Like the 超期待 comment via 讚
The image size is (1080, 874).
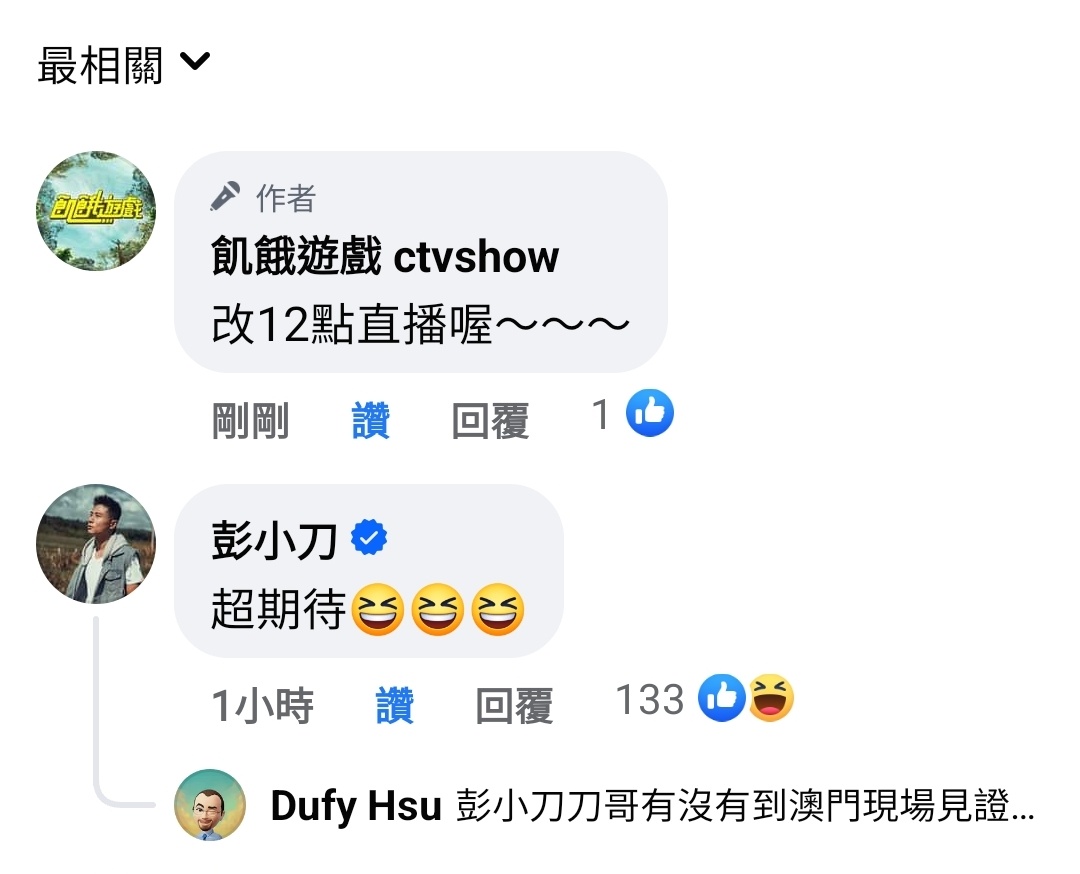[x=395, y=705]
